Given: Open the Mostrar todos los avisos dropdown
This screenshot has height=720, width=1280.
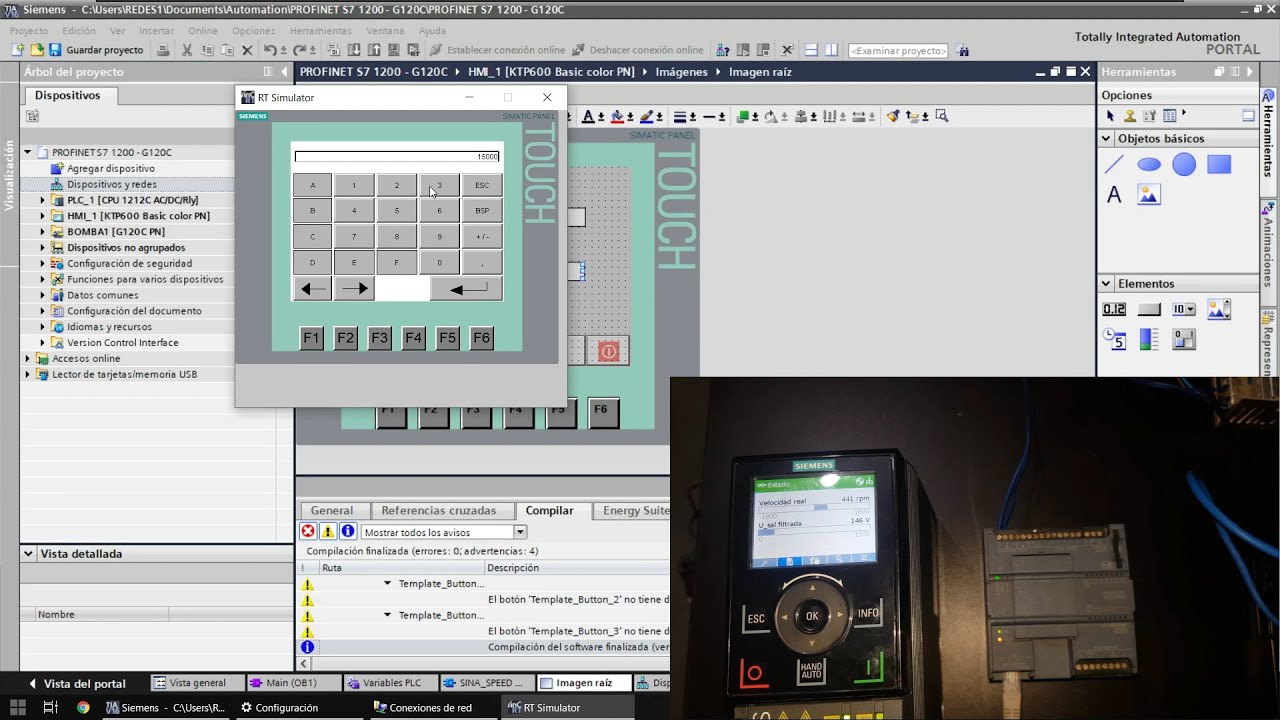Looking at the screenshot, I should tap(519, 532).
